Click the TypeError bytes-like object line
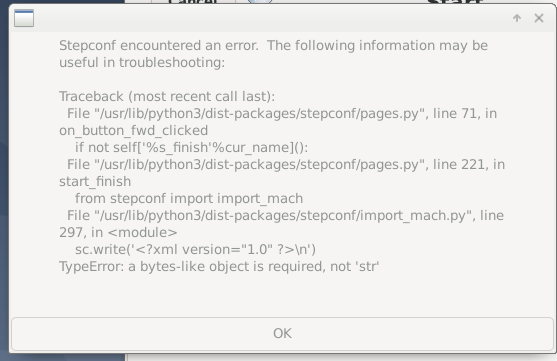The height and width of the screenshot is (361, 557). pos(219,266)
